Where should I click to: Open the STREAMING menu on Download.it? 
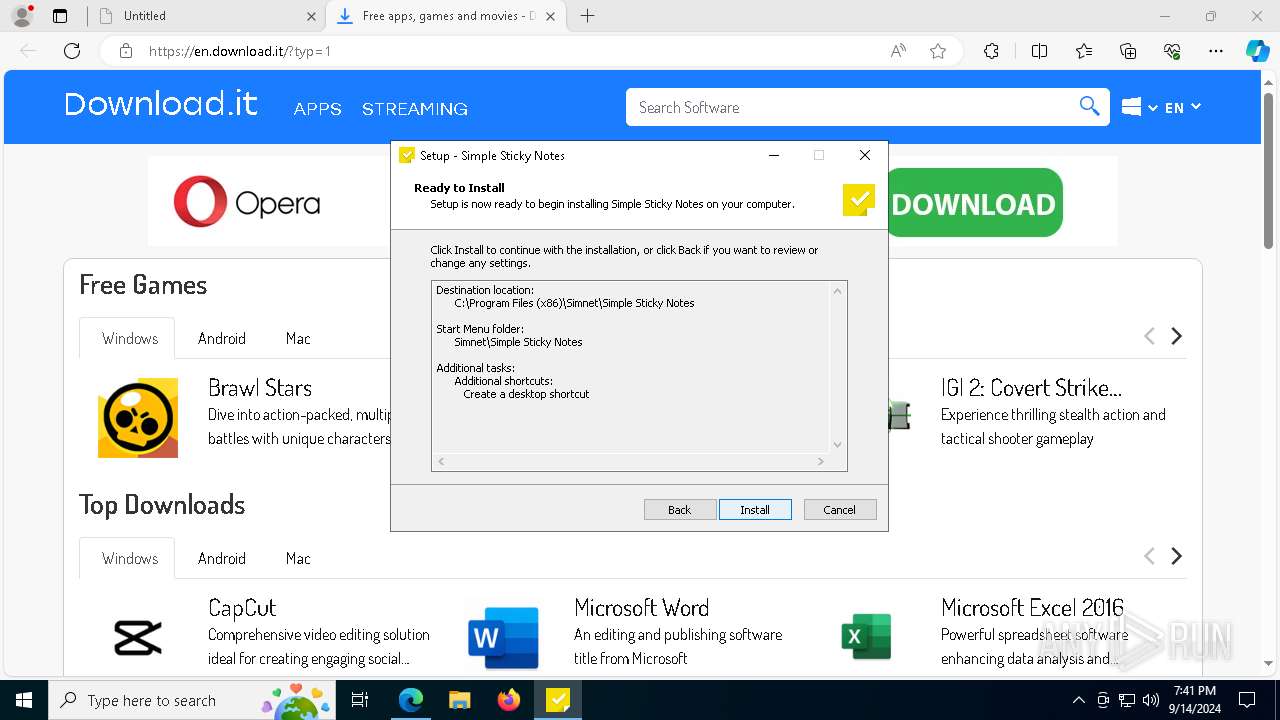click(x=415, y=109)
